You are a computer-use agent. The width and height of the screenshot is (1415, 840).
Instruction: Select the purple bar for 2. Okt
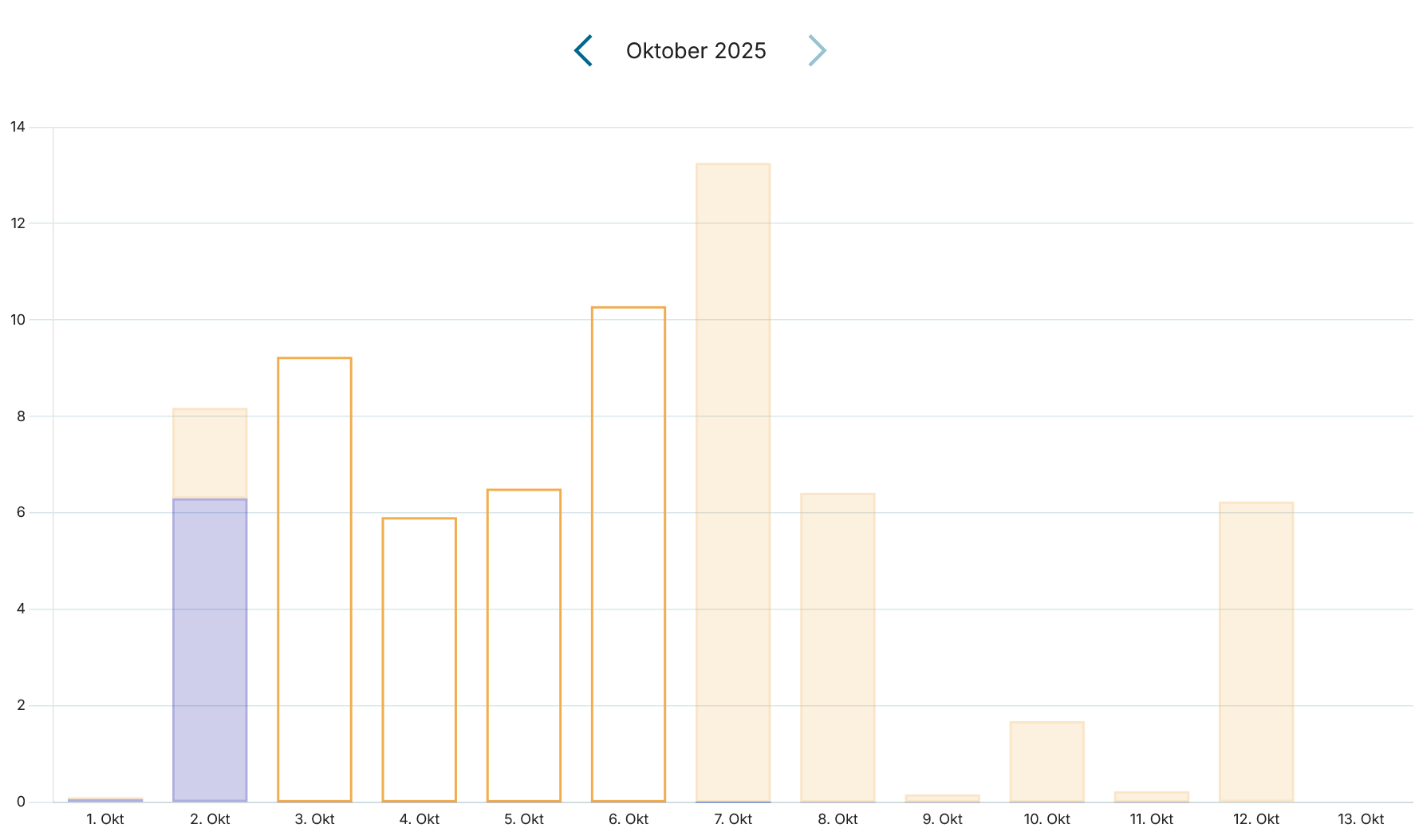tap(210, 649)
